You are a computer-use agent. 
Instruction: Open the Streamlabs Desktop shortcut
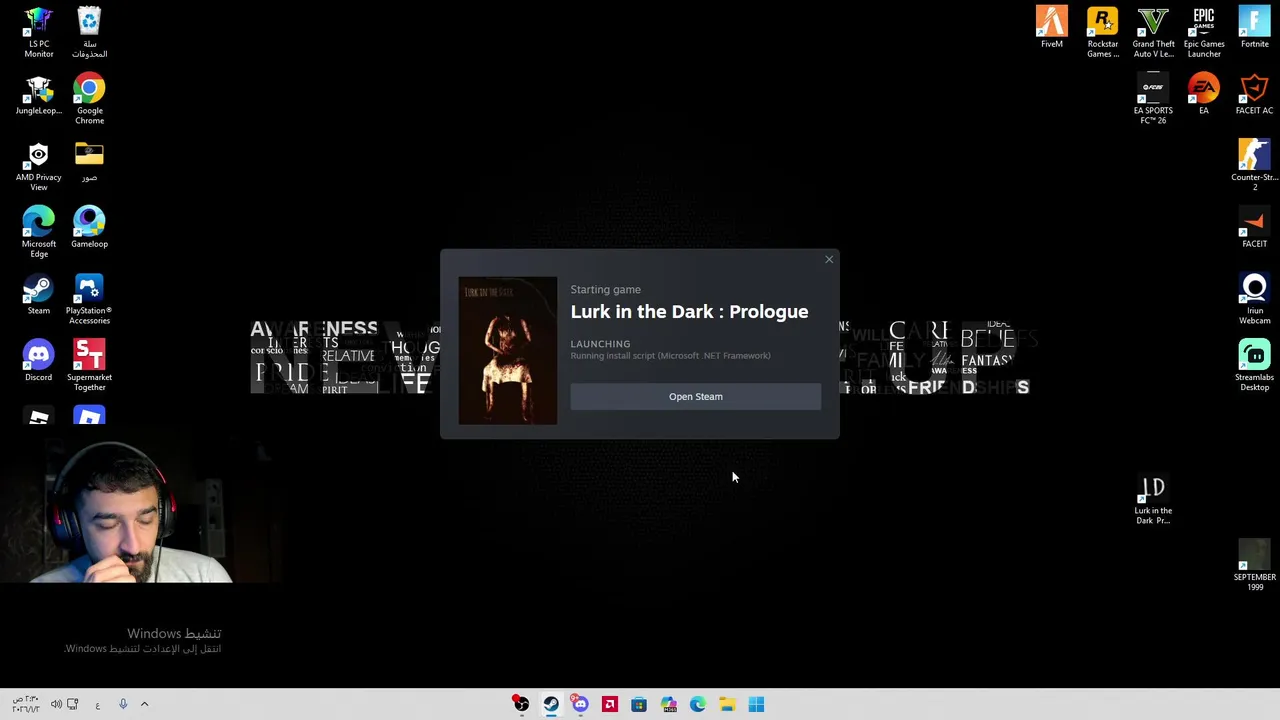click(x=1254, y=366)
